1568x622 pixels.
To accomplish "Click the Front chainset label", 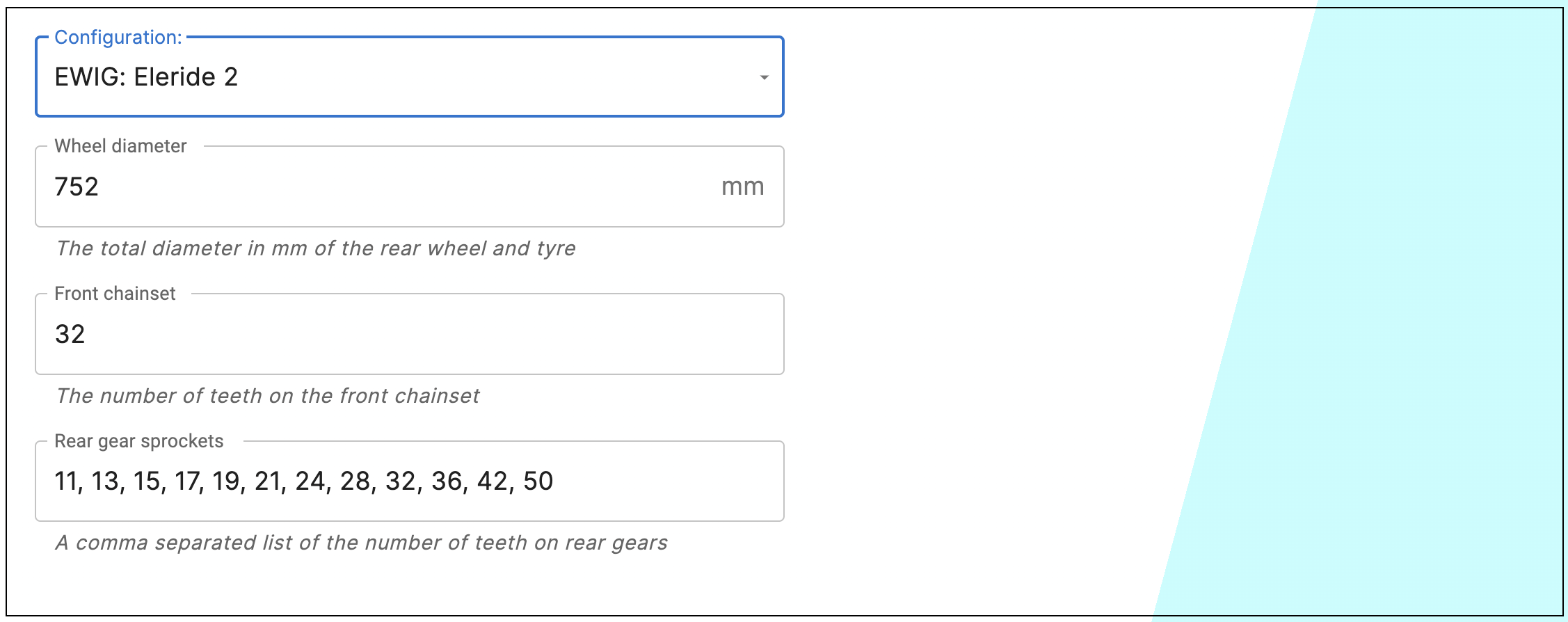I will coord(115,294).
